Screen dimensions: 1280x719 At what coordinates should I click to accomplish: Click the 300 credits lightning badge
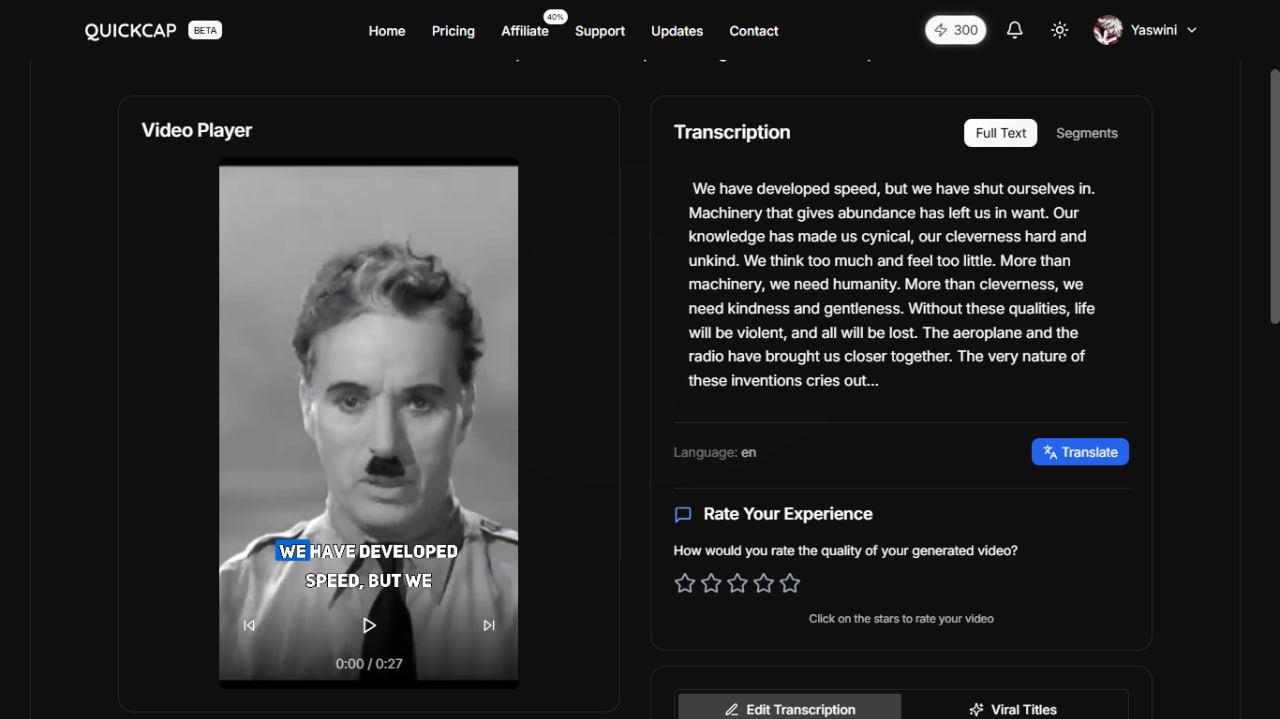(x=955, y=30)
